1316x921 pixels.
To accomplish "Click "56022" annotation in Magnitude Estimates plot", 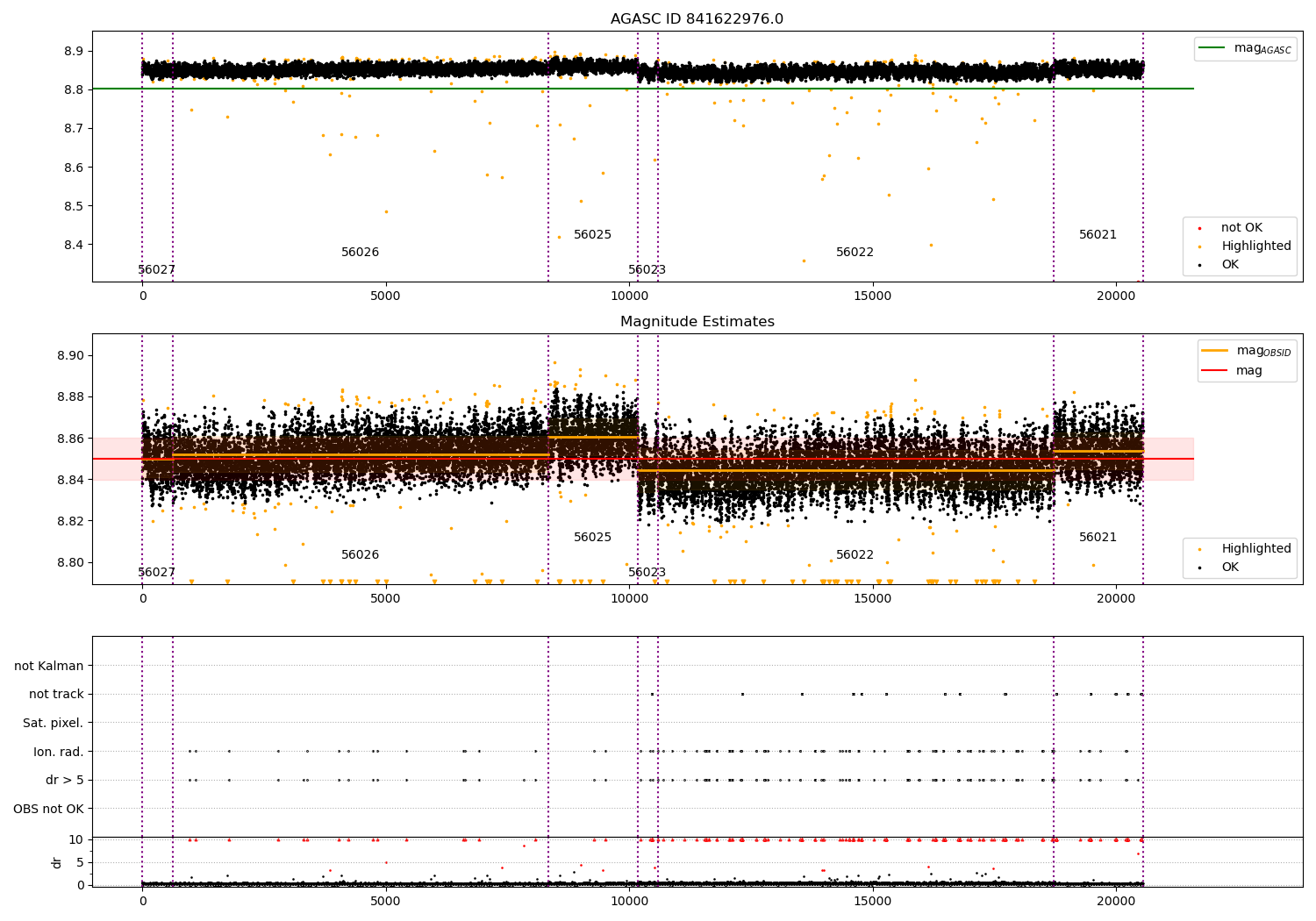I will click(x=855, y=554).
